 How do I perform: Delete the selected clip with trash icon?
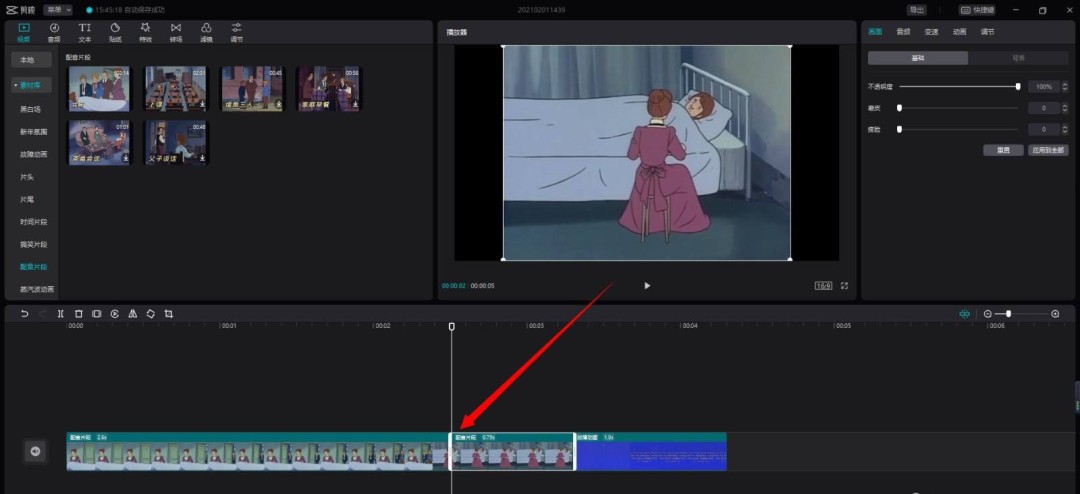tap(79, 314)
